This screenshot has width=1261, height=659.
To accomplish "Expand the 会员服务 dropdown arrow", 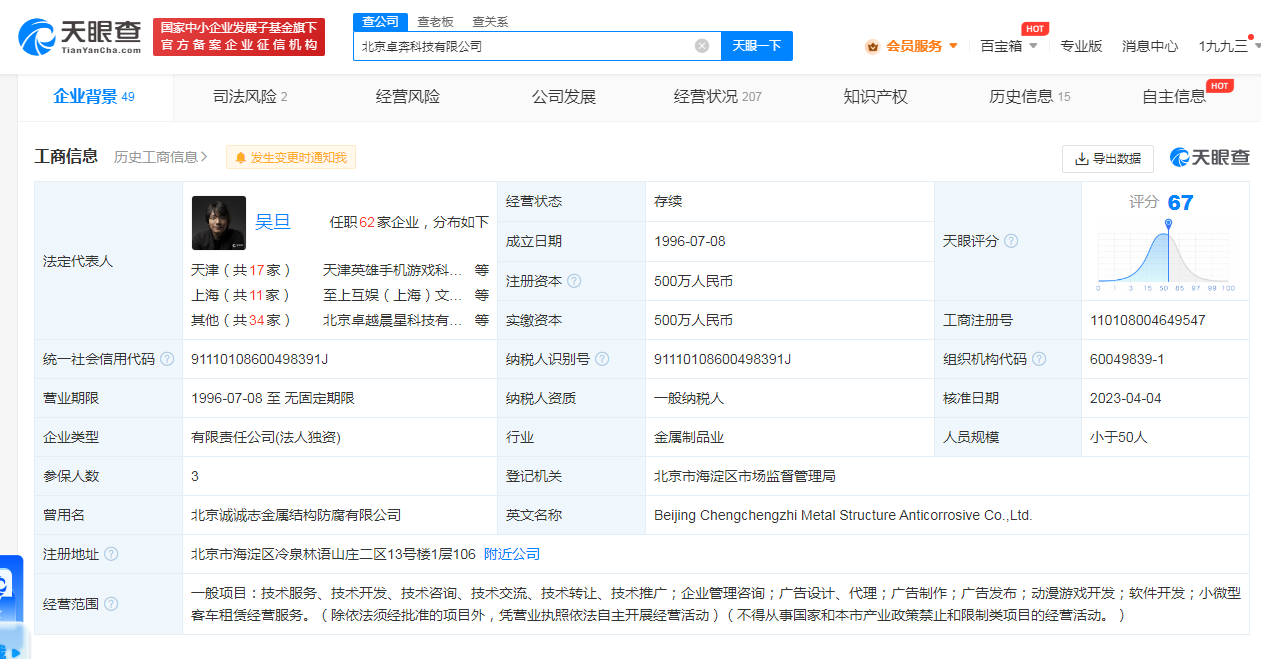I will [953, 46].
